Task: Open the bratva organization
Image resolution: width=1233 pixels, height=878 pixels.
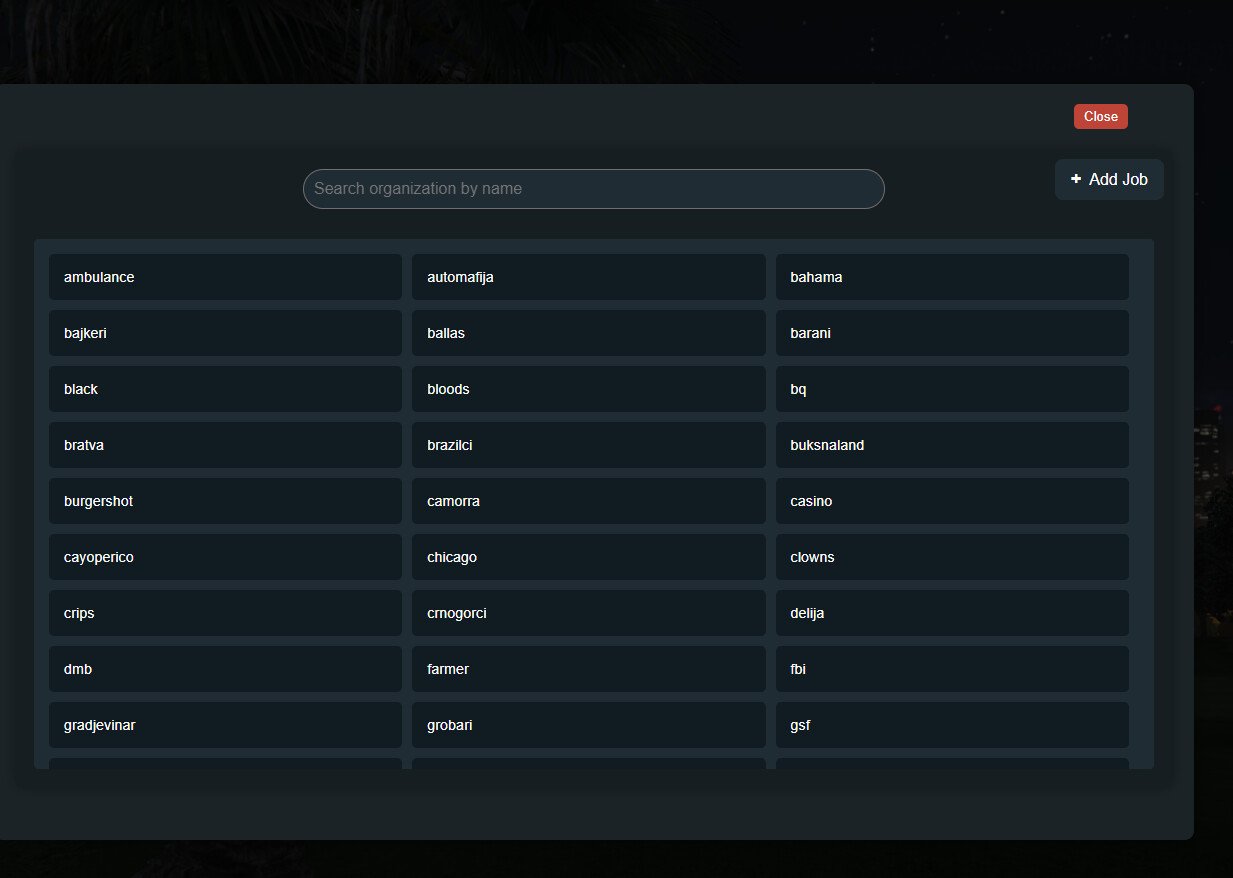Action: pyautogui.click(x=225, y=445)
